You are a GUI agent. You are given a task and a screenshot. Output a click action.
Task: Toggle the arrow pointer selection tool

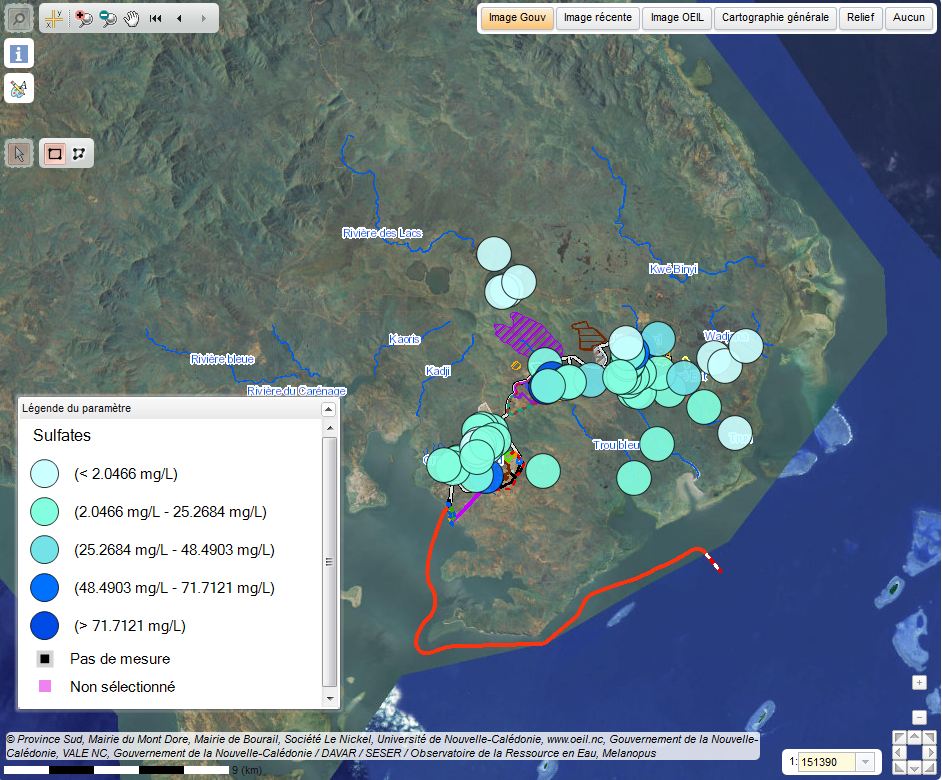(x=19, y=153)
